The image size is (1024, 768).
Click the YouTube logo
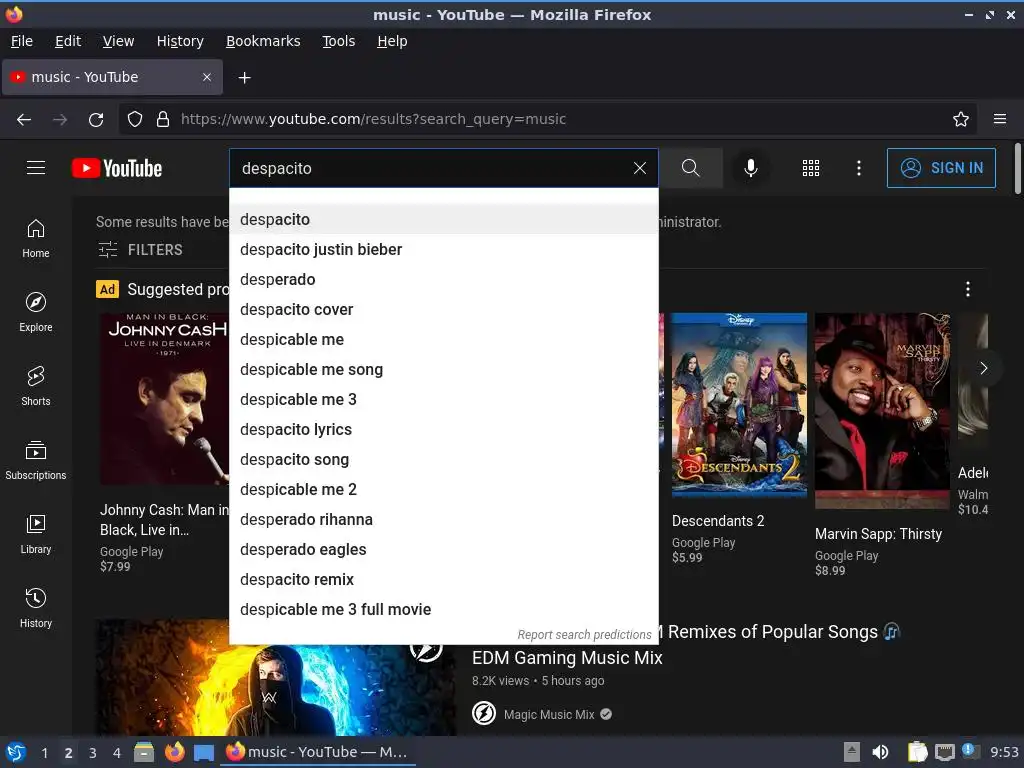tap(117, 168)
